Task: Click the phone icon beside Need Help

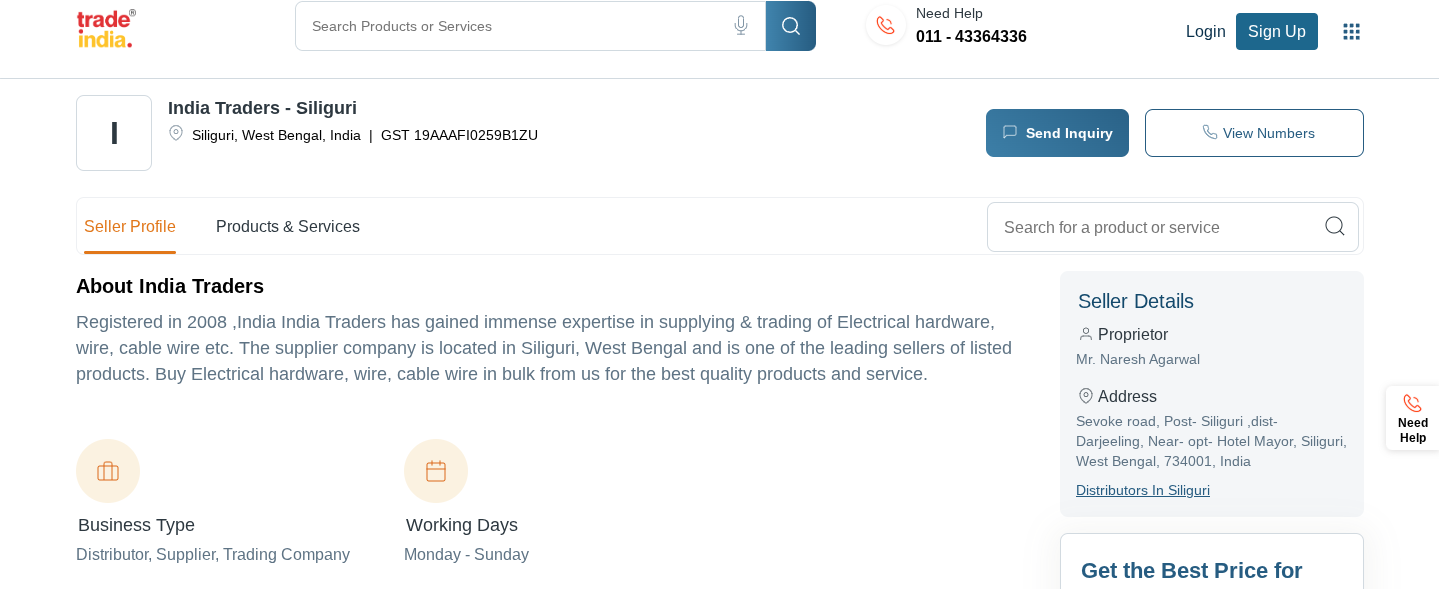Action: click(x=885, y=26)
